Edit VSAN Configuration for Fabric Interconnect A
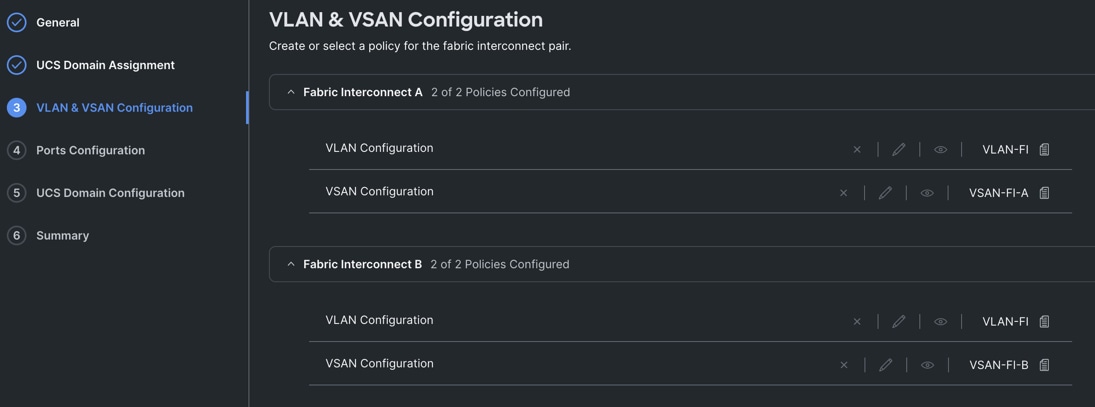 point(885,193)
